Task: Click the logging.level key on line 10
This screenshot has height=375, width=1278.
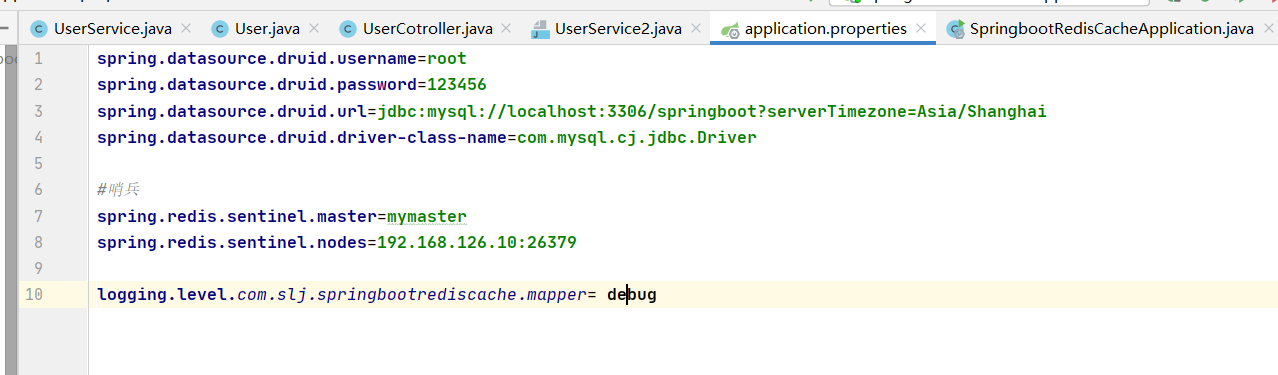Action: pos(162,295)
